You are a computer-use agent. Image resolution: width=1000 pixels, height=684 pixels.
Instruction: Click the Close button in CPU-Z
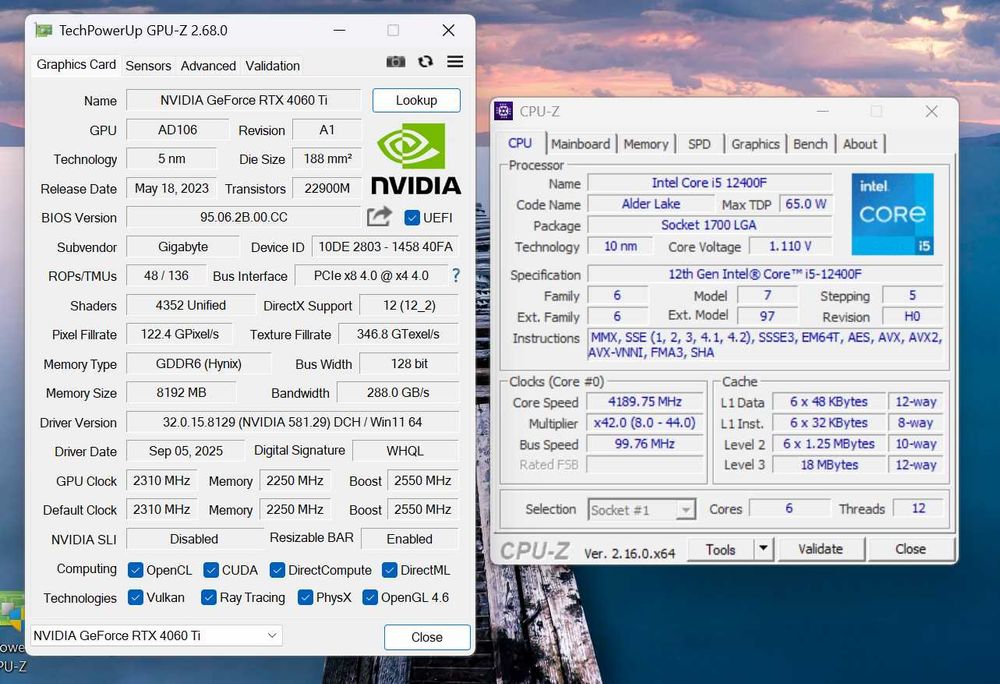910,548
